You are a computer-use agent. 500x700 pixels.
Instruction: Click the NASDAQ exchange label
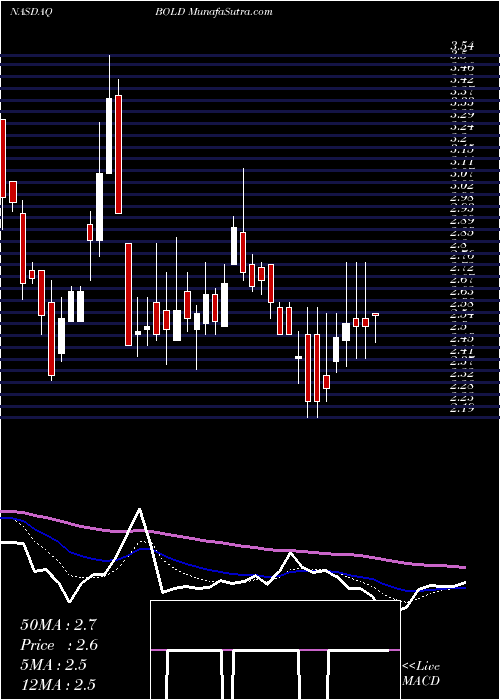32,12
